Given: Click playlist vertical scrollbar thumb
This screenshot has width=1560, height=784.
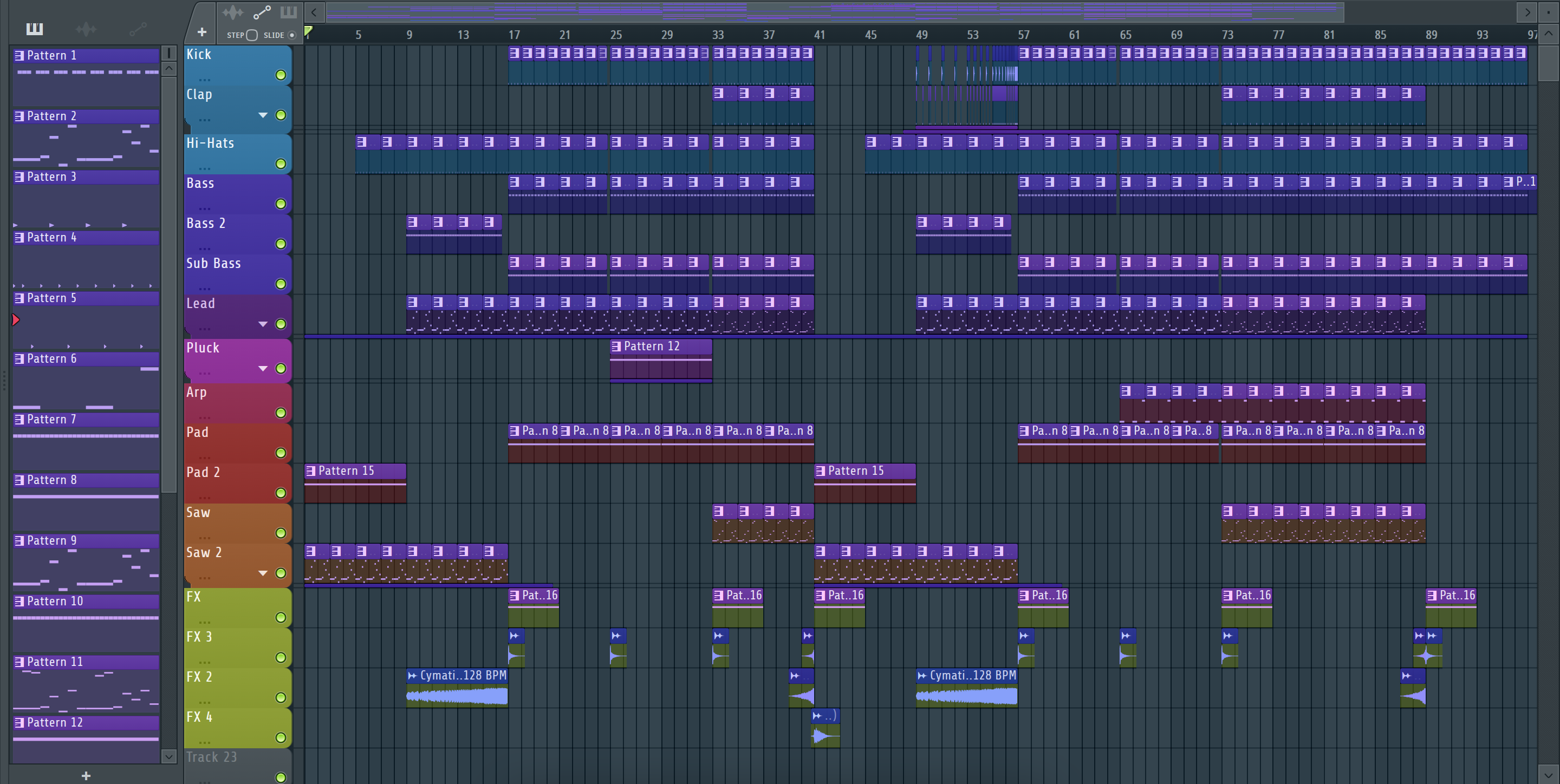Looking at the screenshot, I should [x=1549, y=62].
